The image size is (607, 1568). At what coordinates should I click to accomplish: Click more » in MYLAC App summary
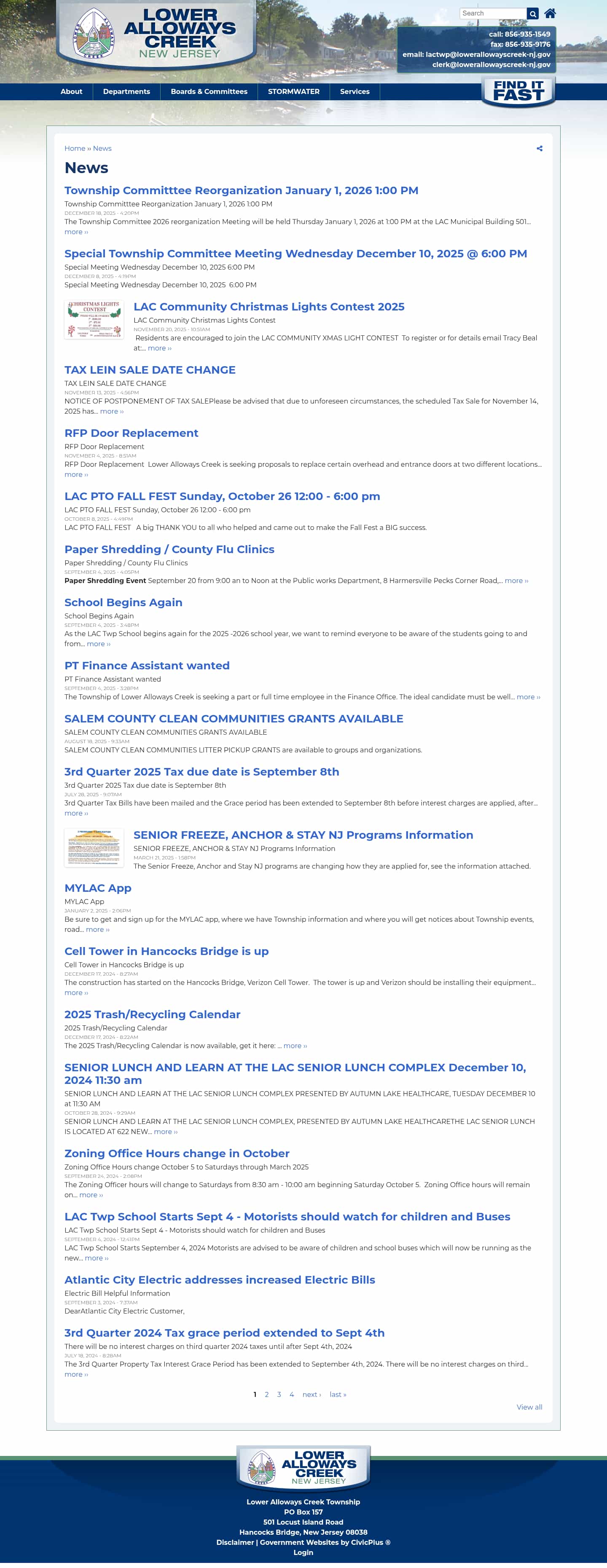pyautogui.click(x=97, y=929)
